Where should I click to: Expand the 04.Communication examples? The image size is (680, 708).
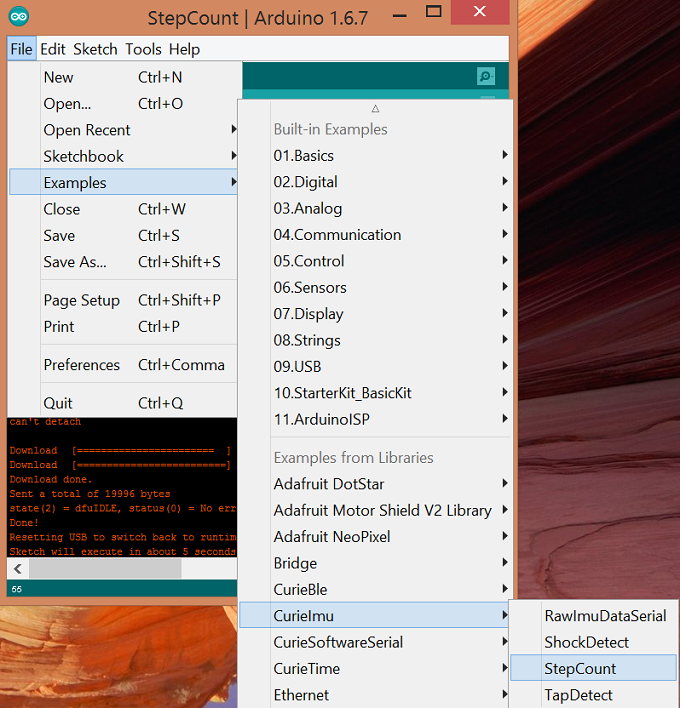pos(376,235)
